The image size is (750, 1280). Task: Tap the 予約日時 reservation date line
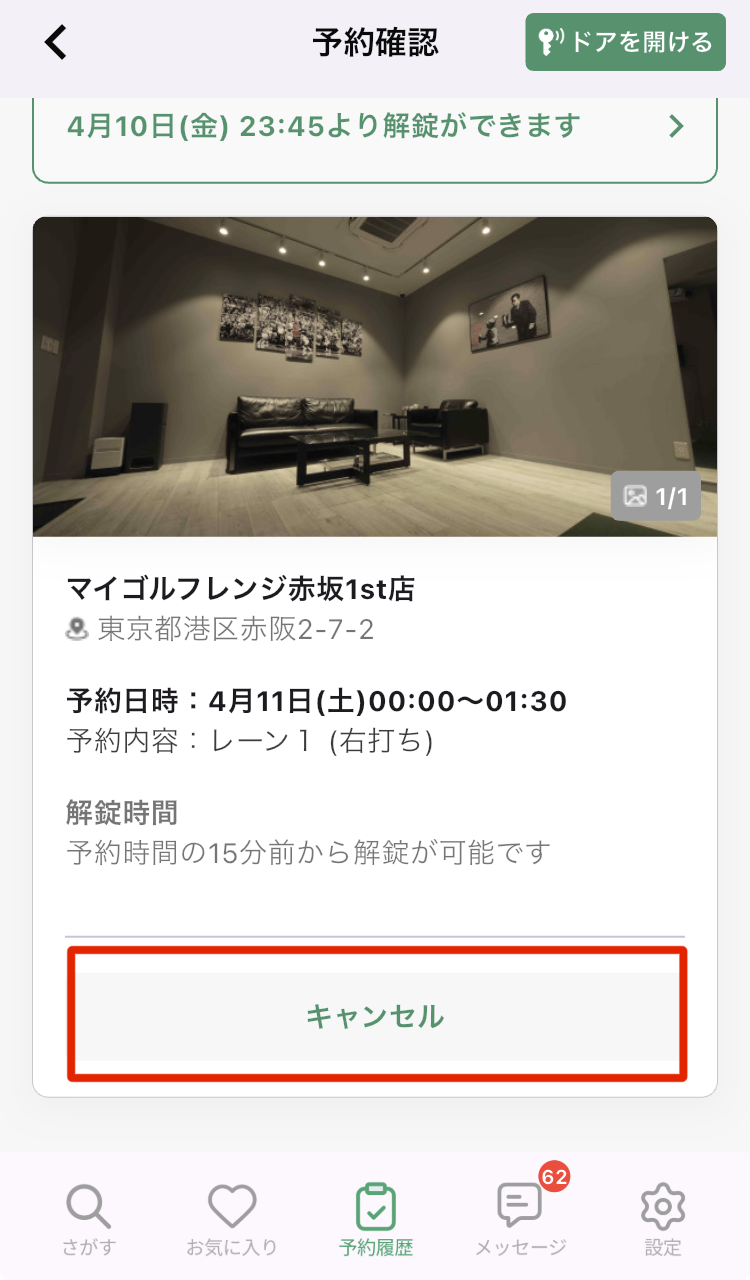point(317,701)
